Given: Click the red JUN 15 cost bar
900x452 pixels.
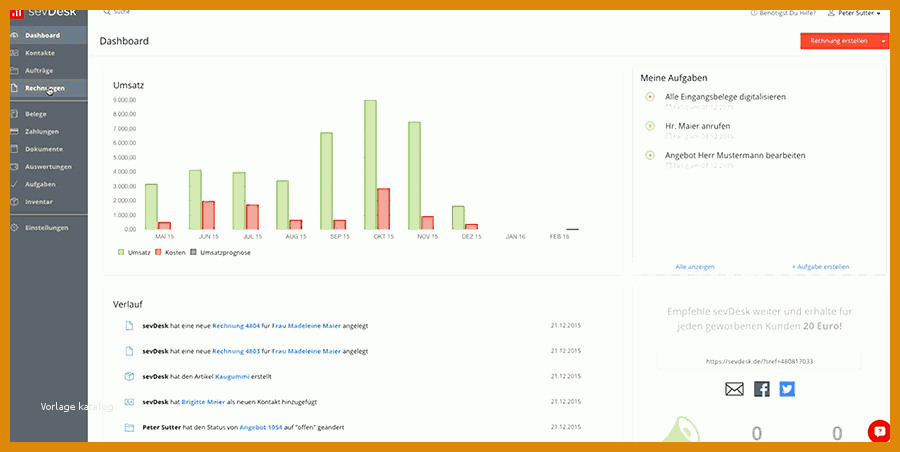Looking at the screenshot, I should click(208, 215).
